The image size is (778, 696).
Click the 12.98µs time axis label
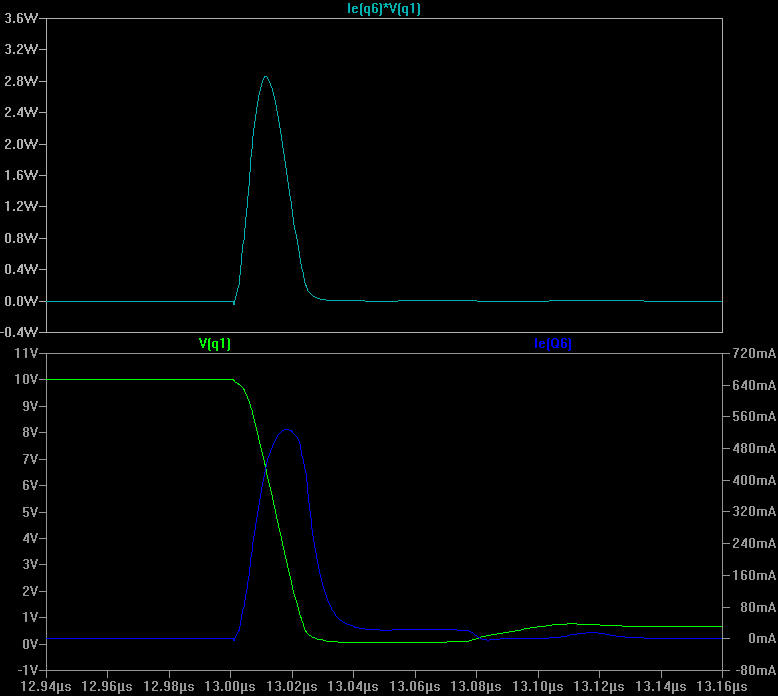click(x=169, y=687)
